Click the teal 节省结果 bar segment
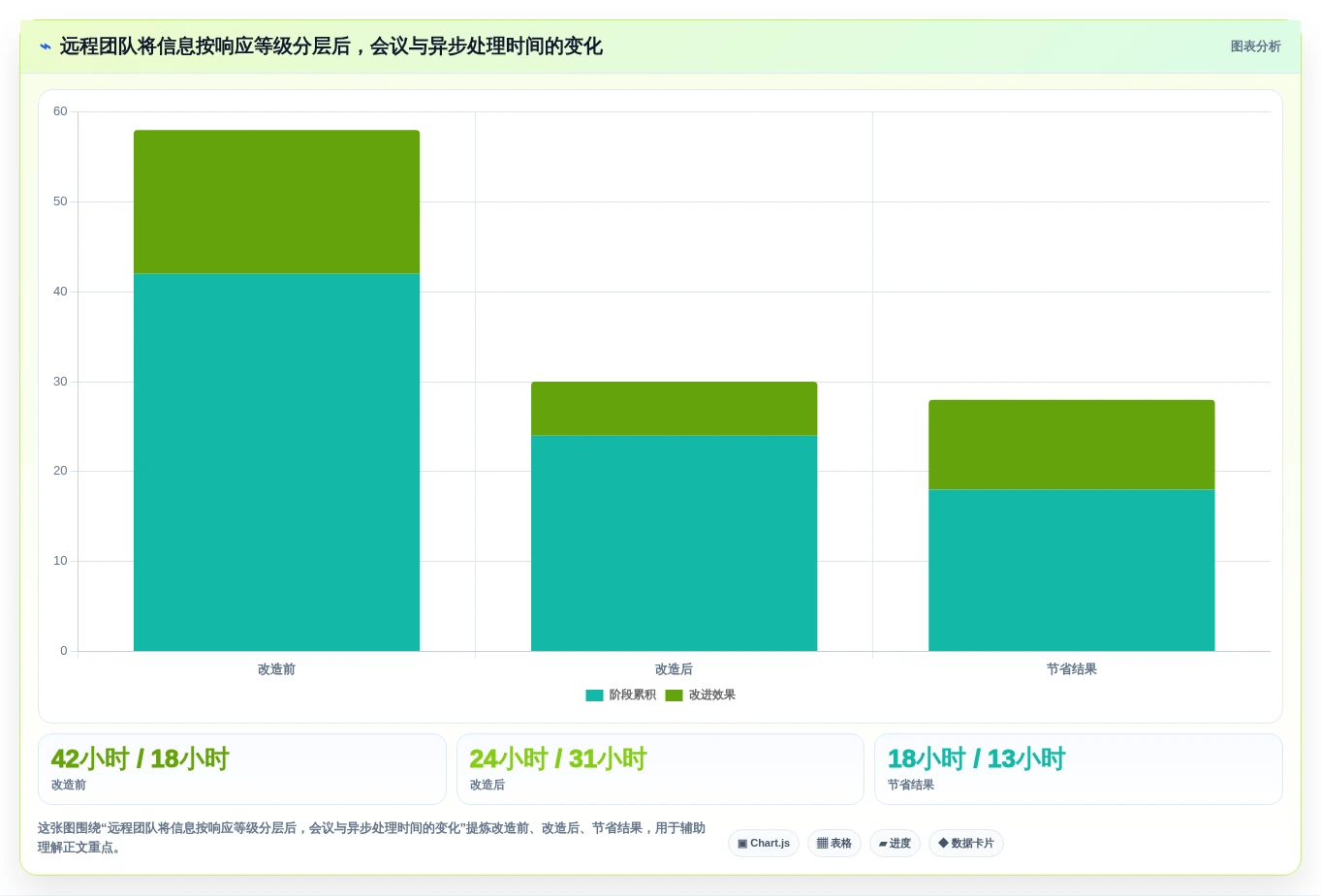Viewport: 1321px width, 896px height. click(1071, 571)
